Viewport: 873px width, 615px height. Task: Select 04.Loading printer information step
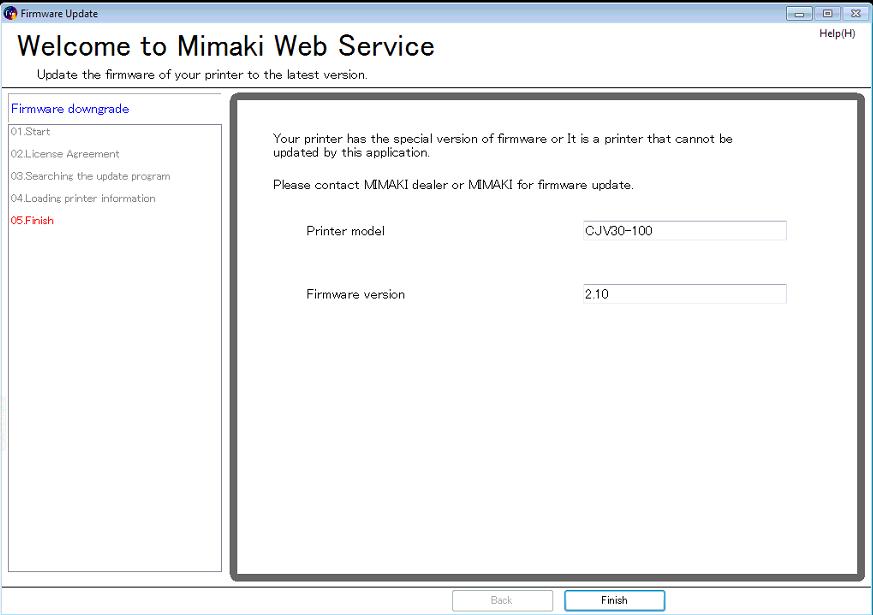[83, 198]
